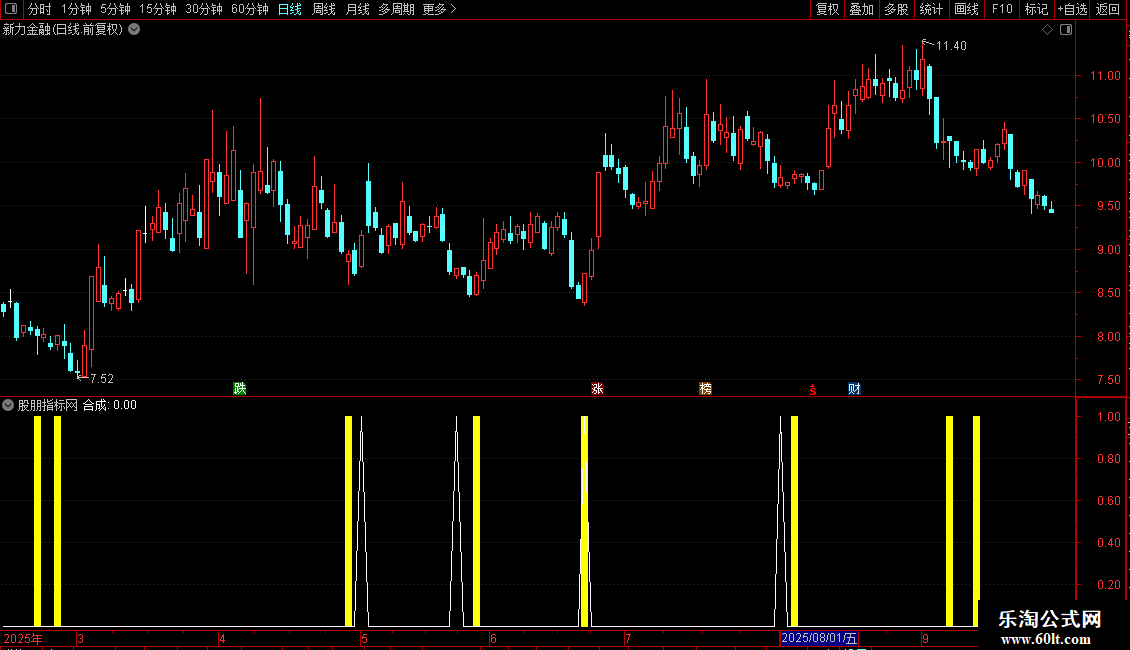Click month 5 on the time axis

365,638
